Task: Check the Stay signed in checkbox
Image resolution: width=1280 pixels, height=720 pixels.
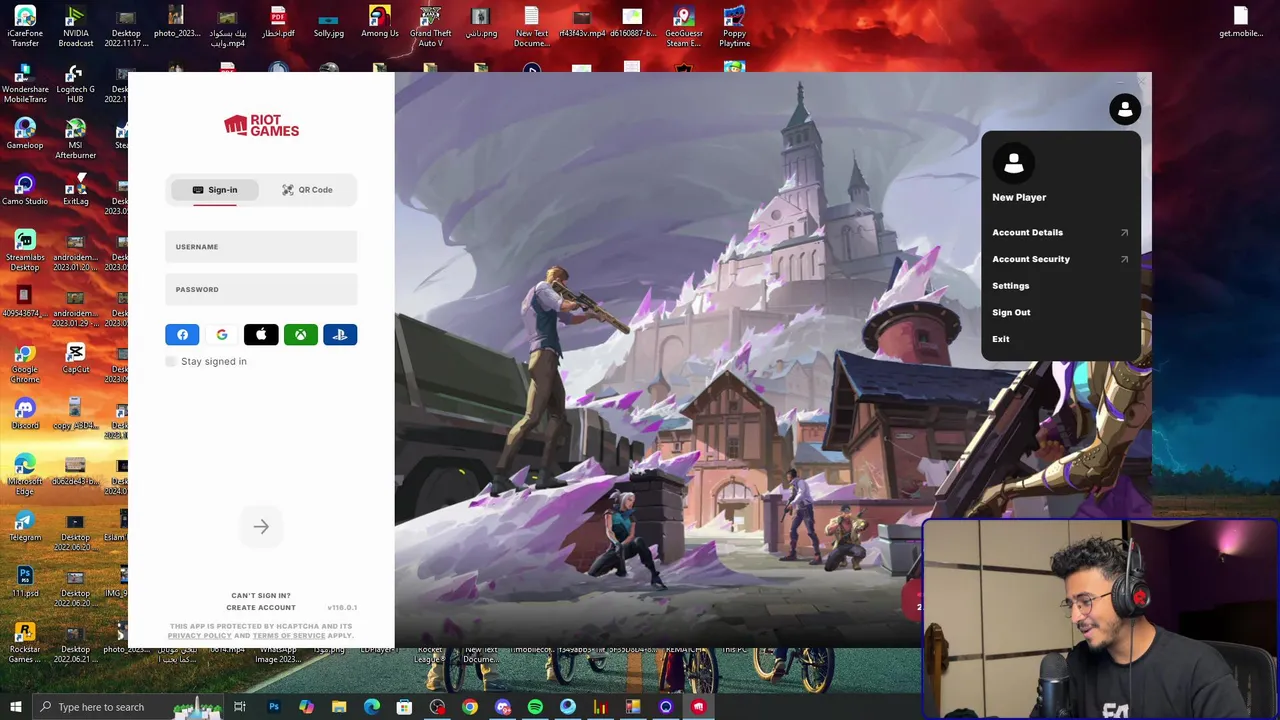Action: (x=171, y=361)
